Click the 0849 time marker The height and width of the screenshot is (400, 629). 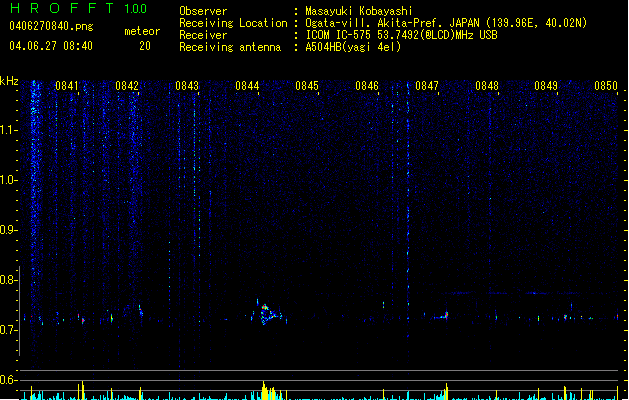click(546, 86)
